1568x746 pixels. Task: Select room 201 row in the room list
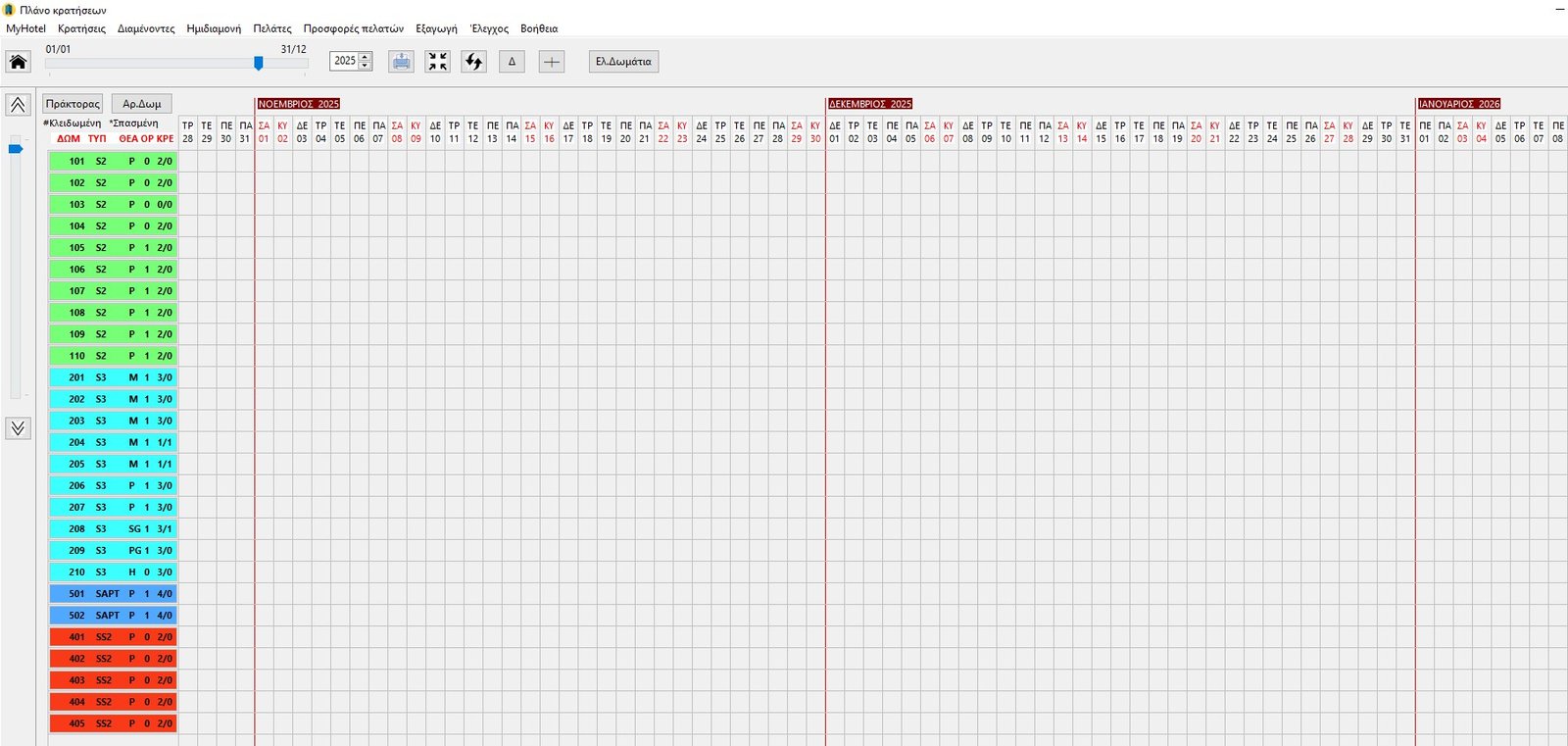coord(113,377)
